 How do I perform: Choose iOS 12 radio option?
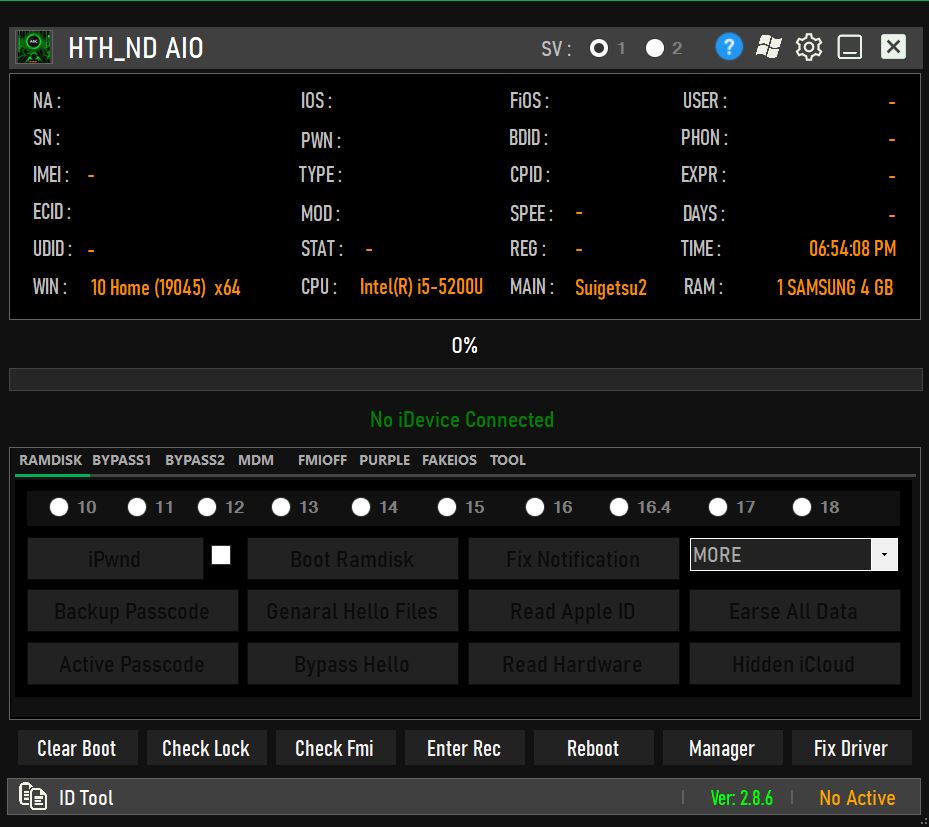pyautogui.click(x=207, y=507)
